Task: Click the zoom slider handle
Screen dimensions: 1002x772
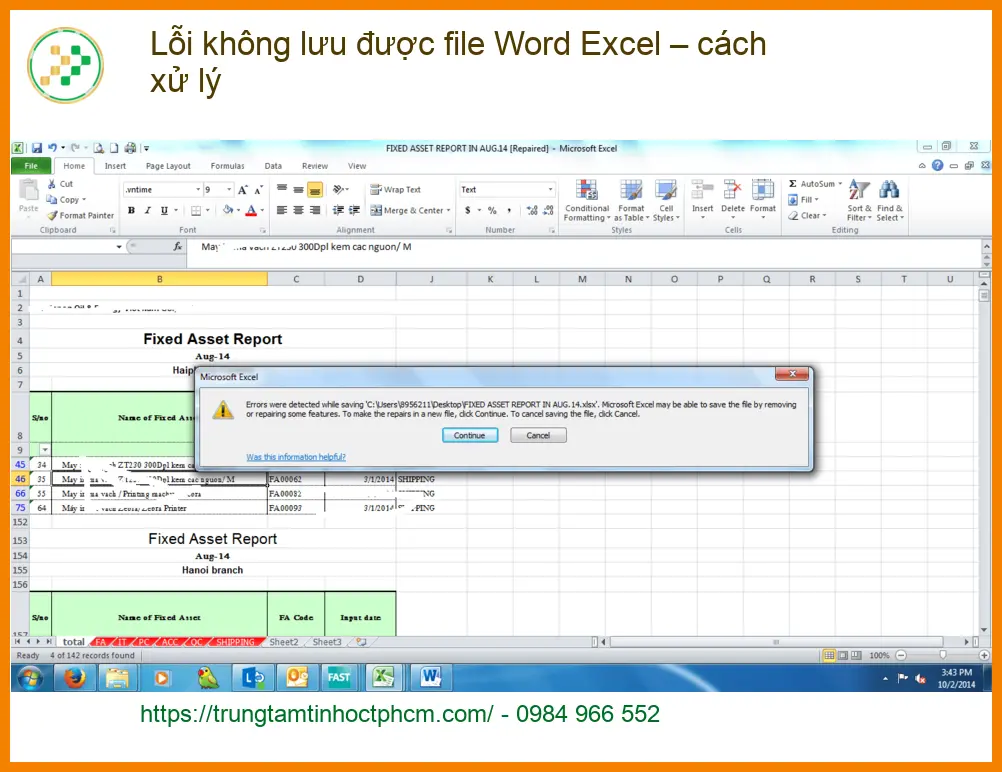Action: (943, 655)
